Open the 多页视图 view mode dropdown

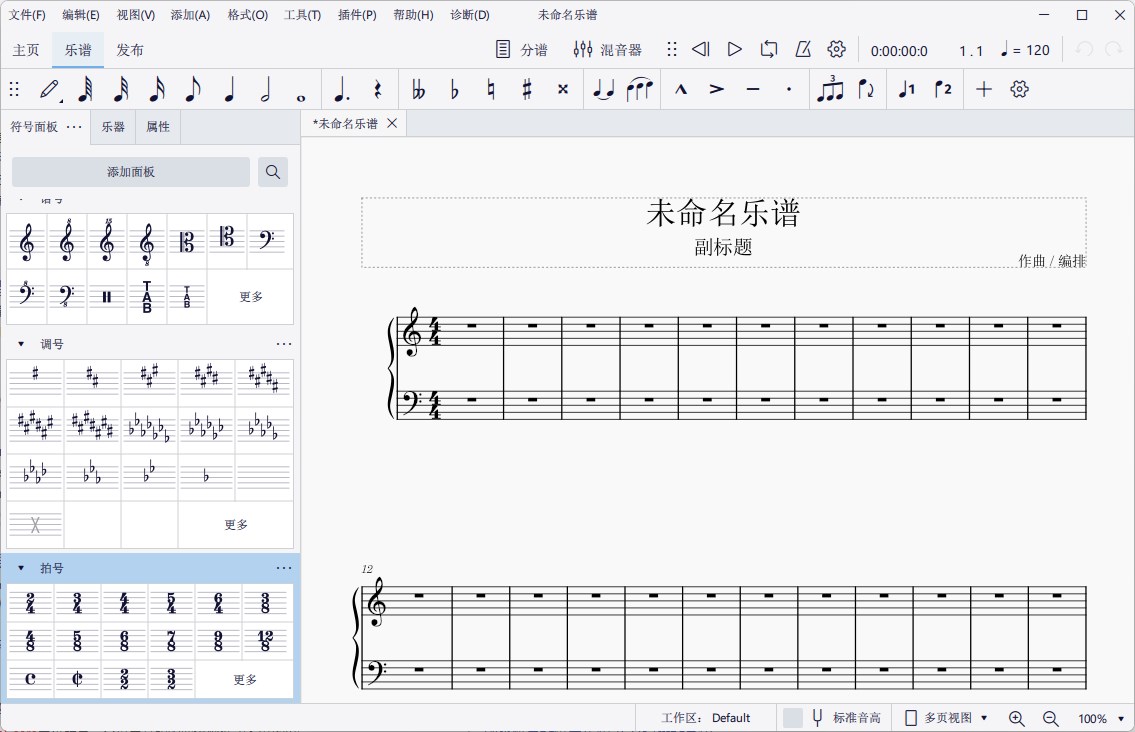tap(944, 717)
